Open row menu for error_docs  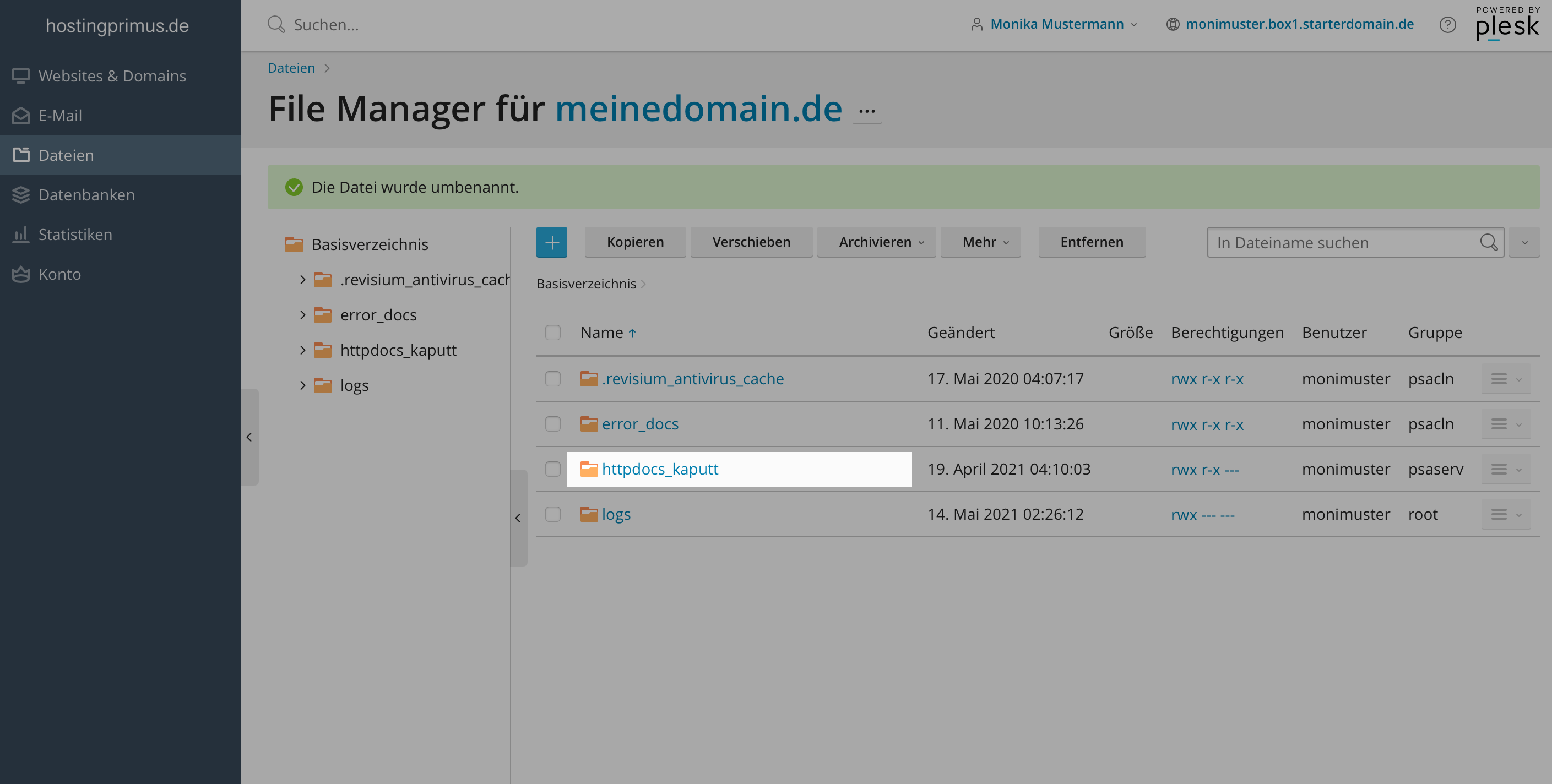click(x=1505, y=424)
